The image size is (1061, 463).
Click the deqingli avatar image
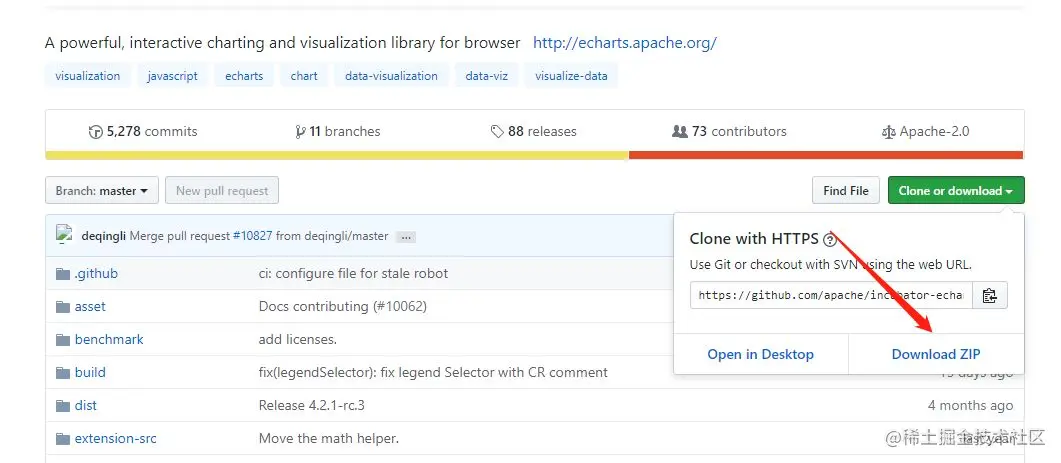[64, 235]
